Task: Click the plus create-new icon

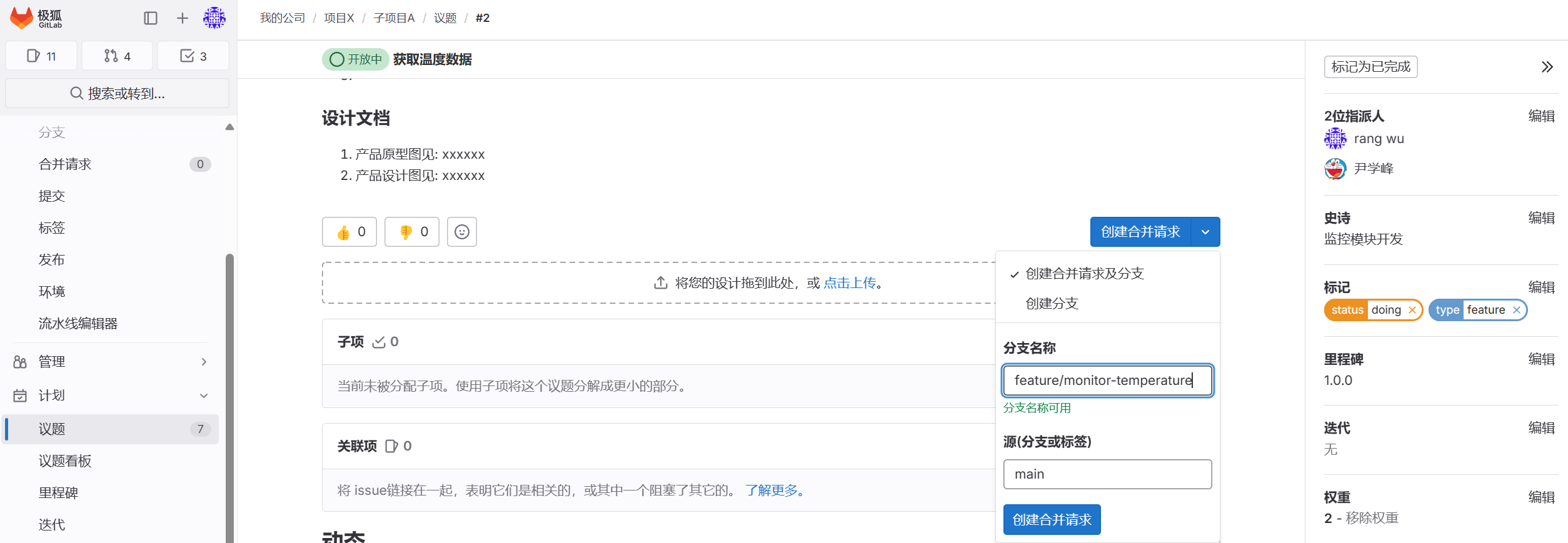Action: 182,18
